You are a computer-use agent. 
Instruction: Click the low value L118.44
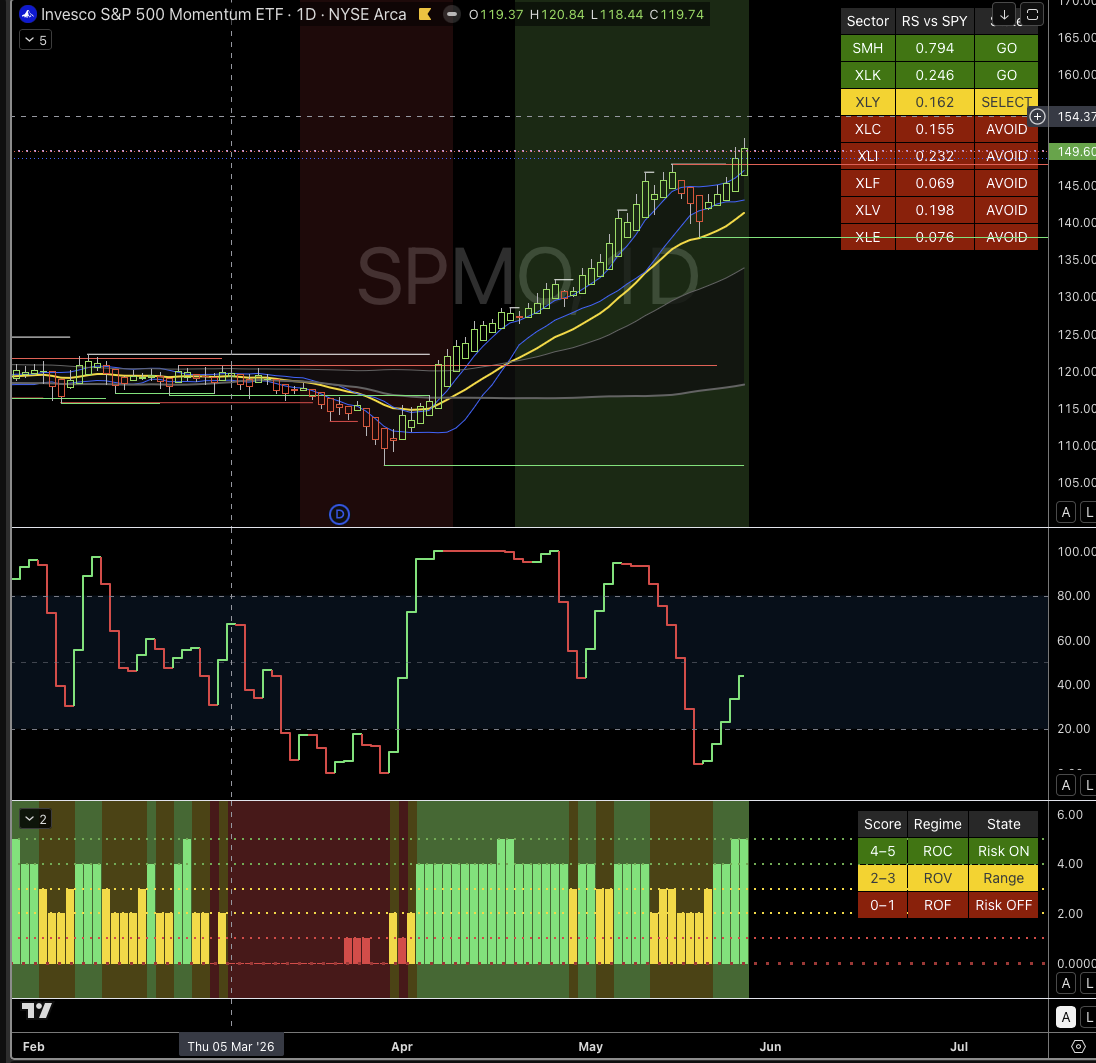[x=616, y=14]
